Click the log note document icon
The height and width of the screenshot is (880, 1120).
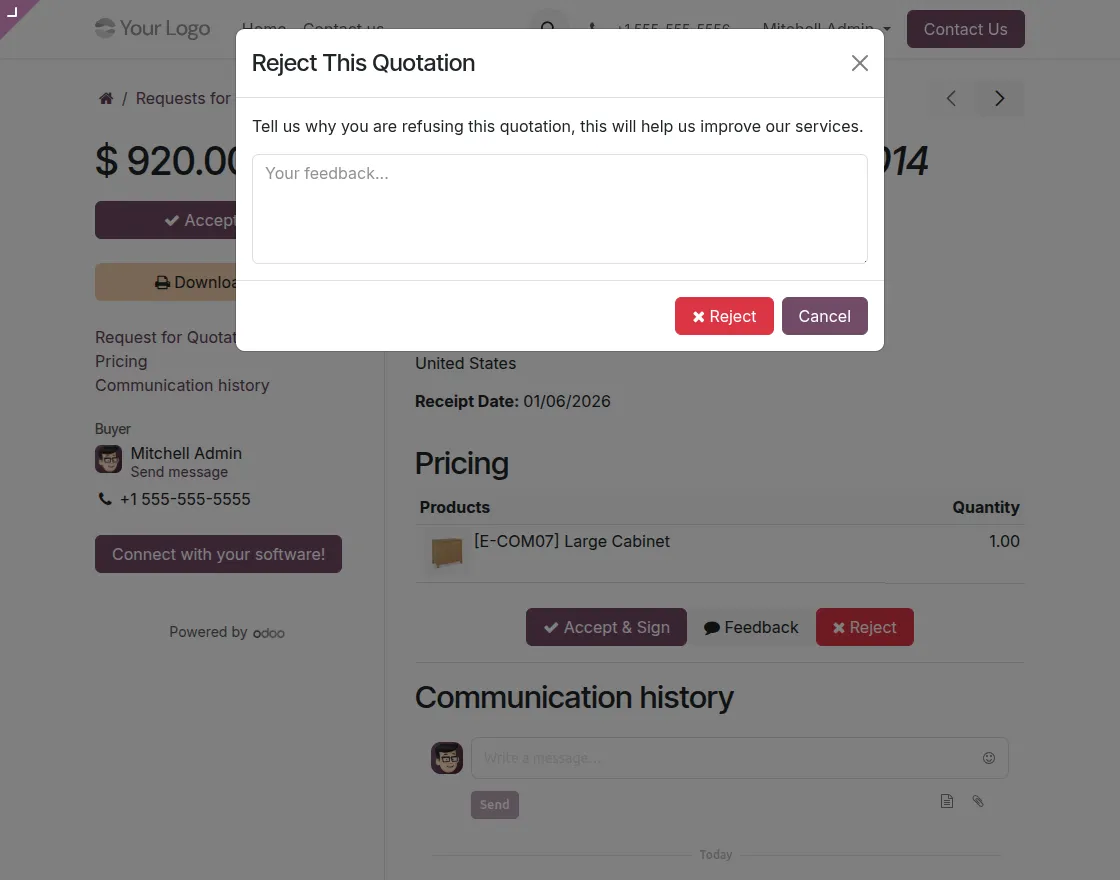click(946, 801)
